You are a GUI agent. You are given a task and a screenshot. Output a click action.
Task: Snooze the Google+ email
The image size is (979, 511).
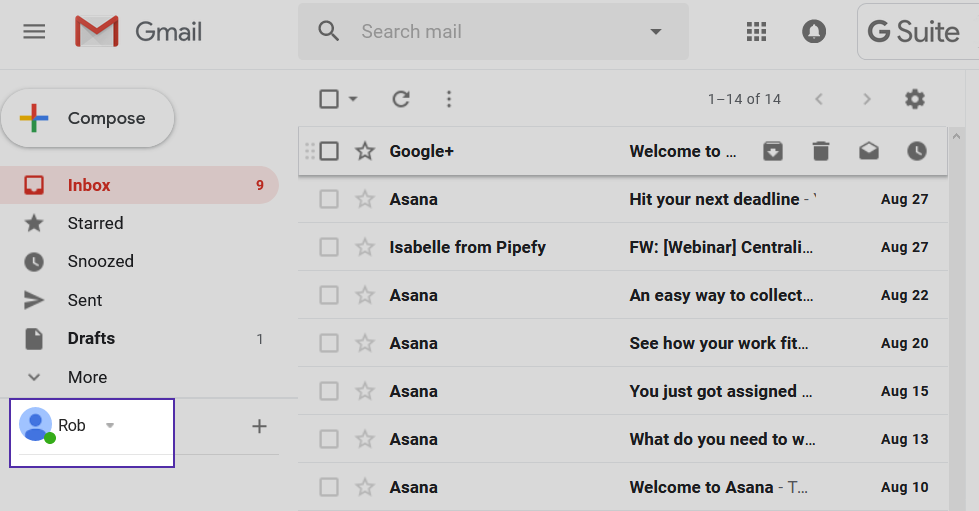click(917, 151)
